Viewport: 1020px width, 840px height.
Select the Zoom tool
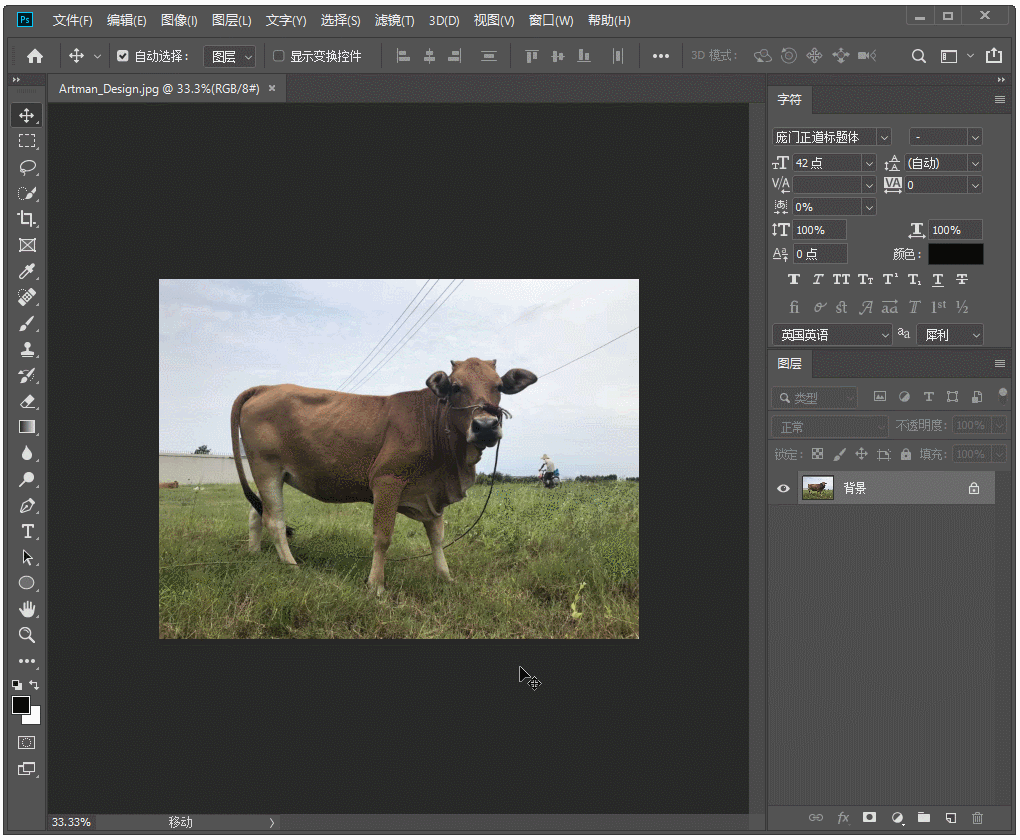point(27,635)
